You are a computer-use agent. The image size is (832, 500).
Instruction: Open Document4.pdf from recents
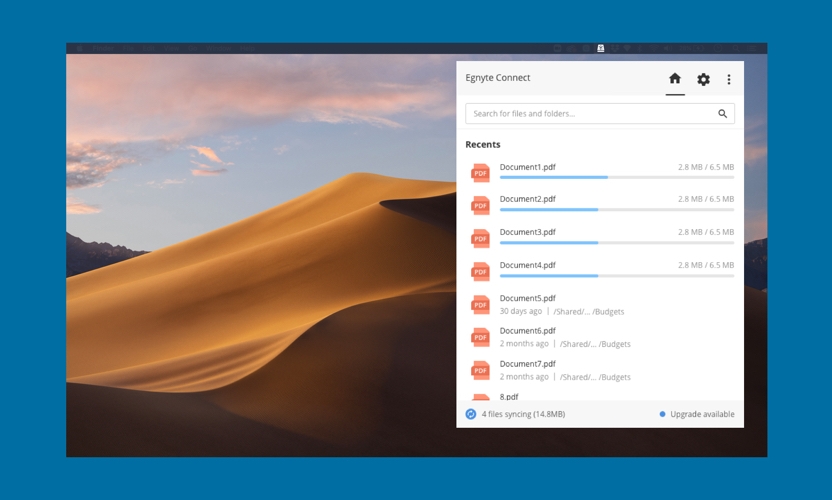[527, 265]
